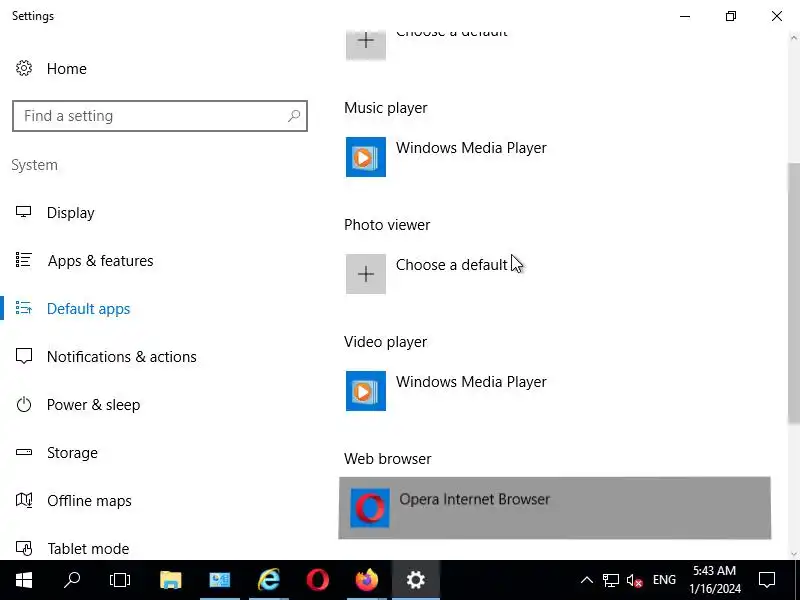Open the Windows Start menu
Image resolution: width=800 pixels, height=600 pixels.
tap(23, 580)
